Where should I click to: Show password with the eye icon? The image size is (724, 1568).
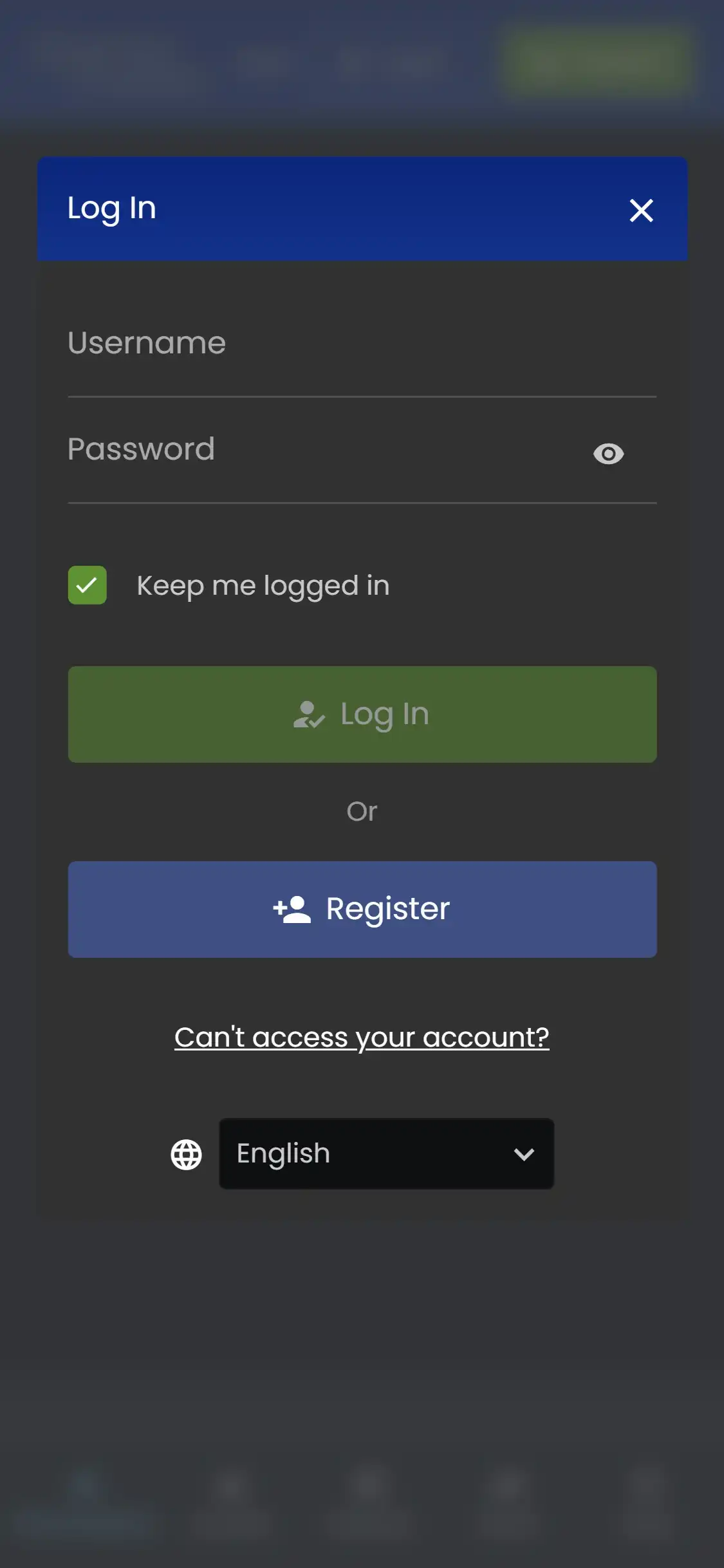(x=608, y=454)
